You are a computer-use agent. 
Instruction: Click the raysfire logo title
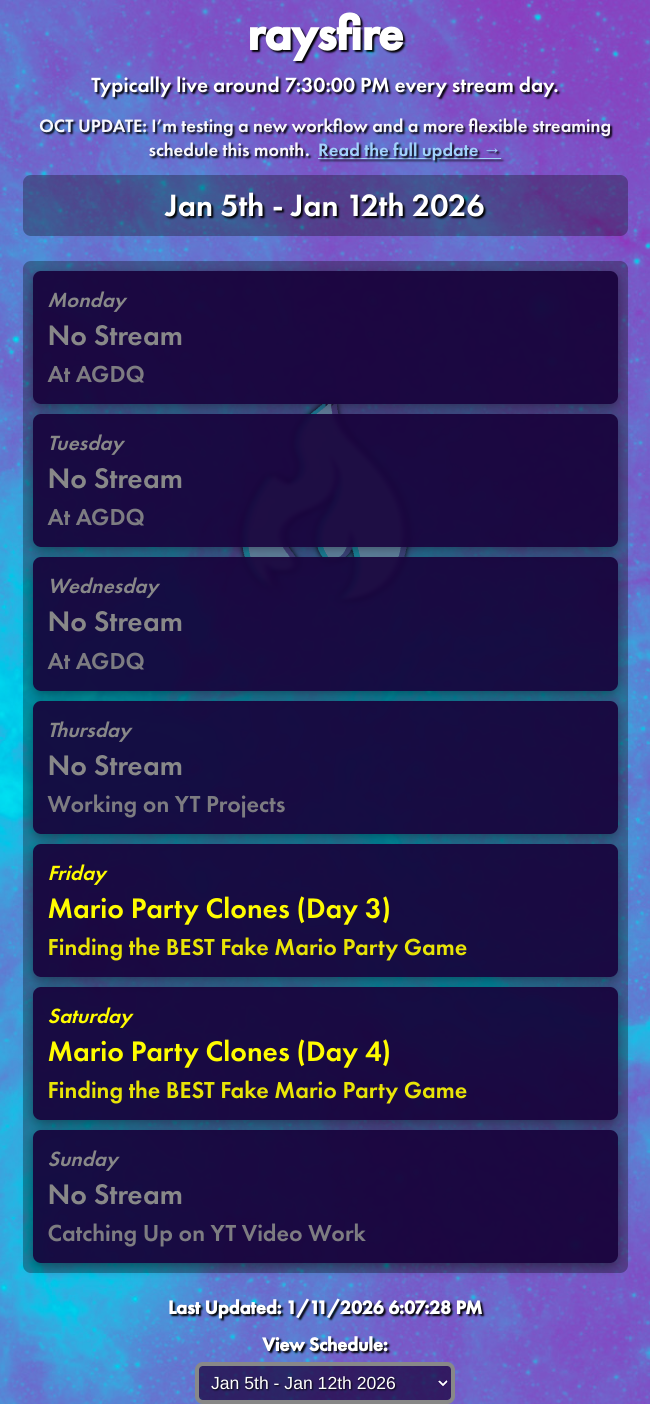coord(325,37)
